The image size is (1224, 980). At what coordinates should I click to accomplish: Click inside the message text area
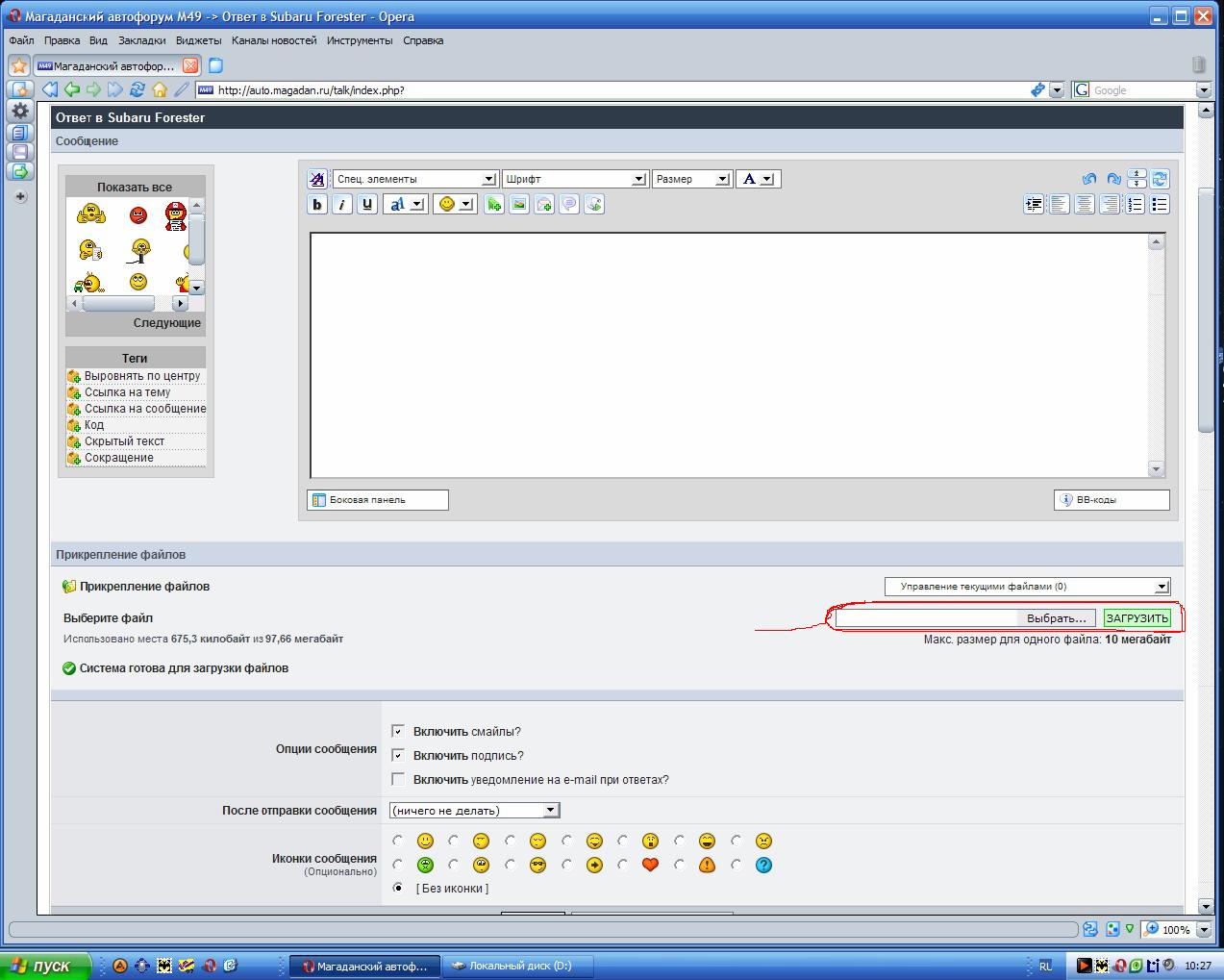point(729,354)
